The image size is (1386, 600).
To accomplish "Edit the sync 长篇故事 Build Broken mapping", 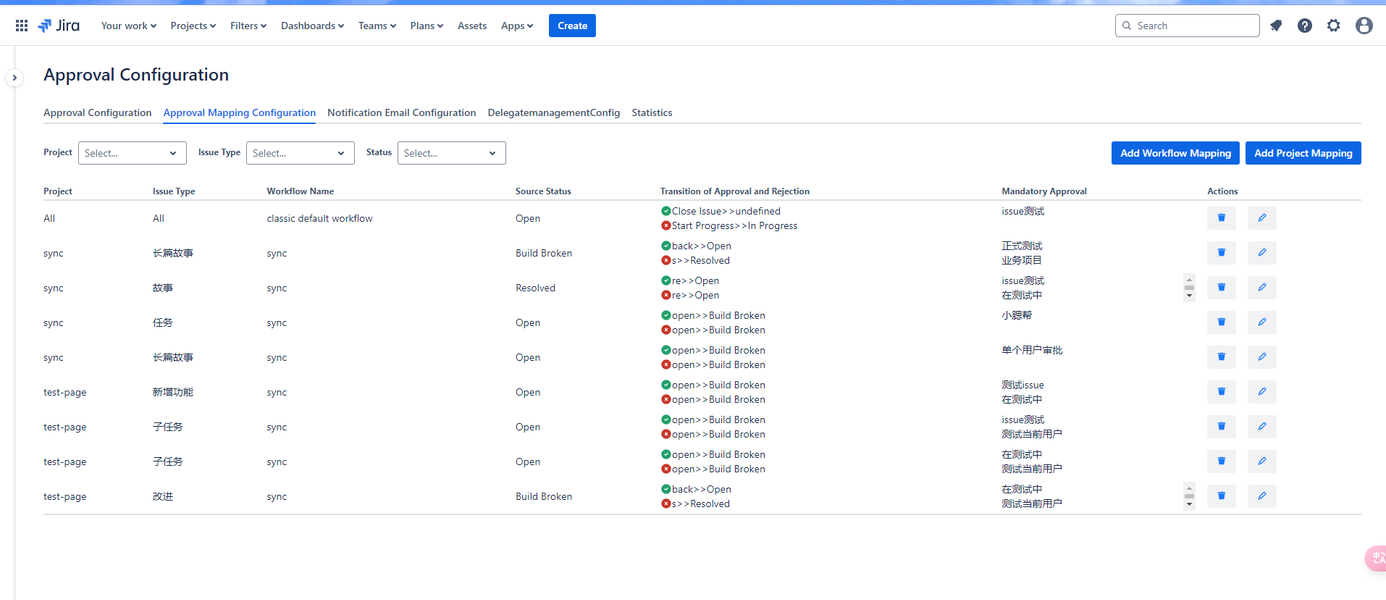I will 1262,253.
